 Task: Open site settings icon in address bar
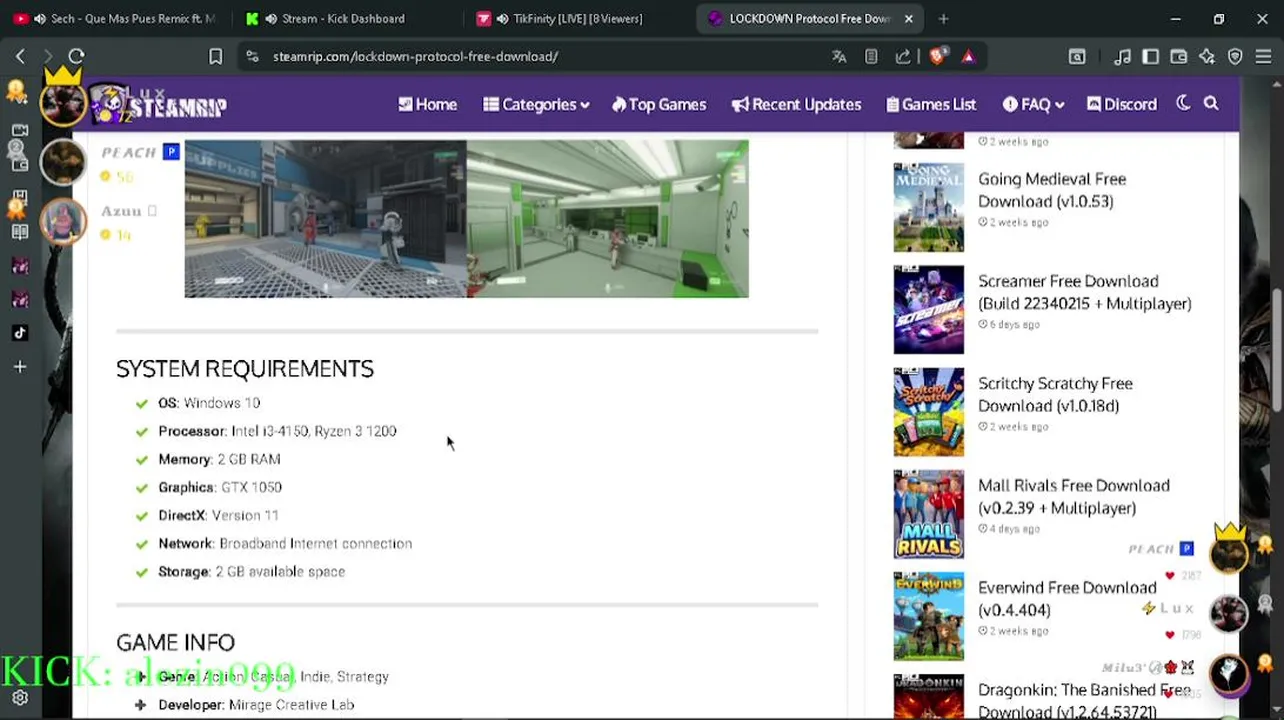coord(252,57)
